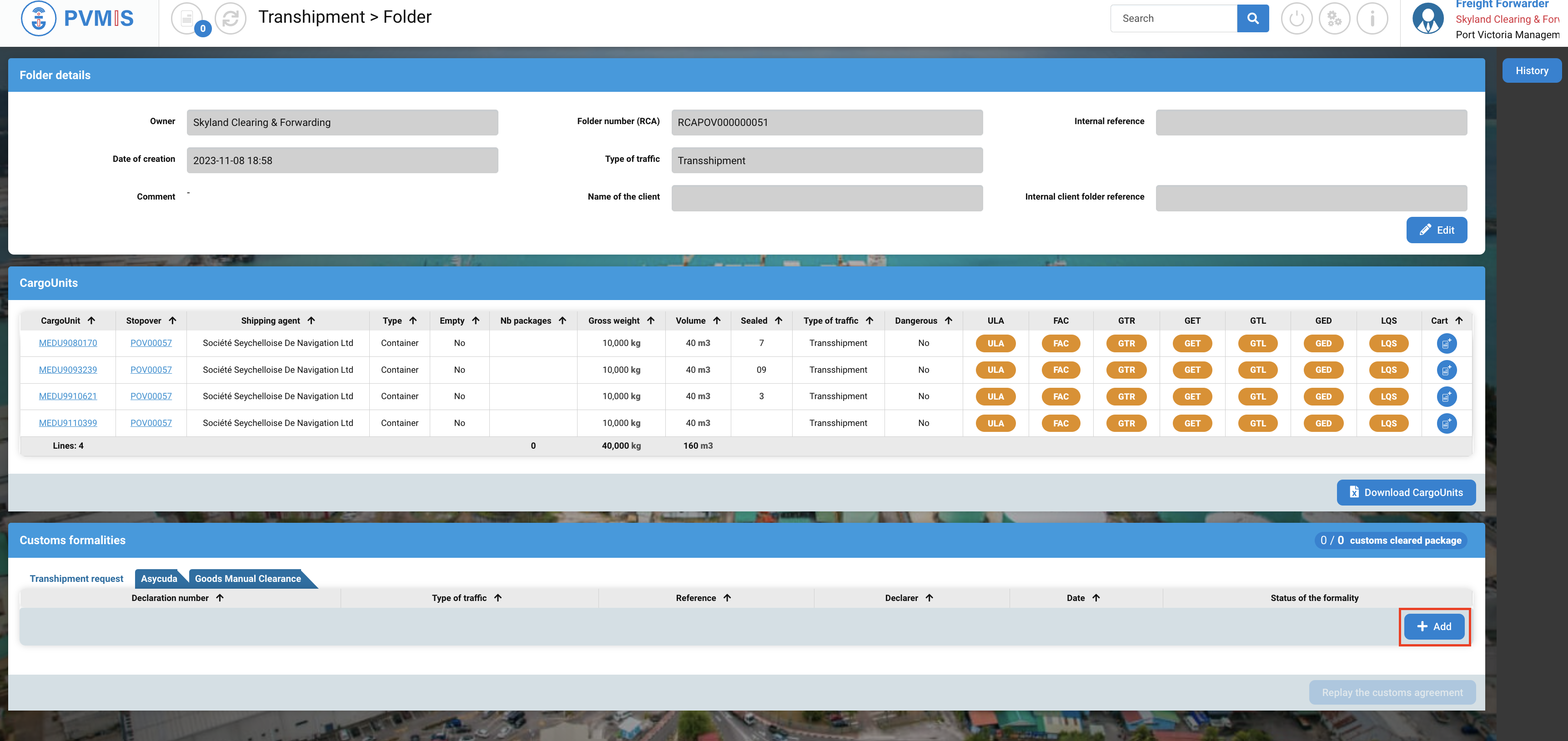The height and width of the screenshot is (741, 1568).
Task: Click the Download CargoUnits button
Action: (1406, 493)
